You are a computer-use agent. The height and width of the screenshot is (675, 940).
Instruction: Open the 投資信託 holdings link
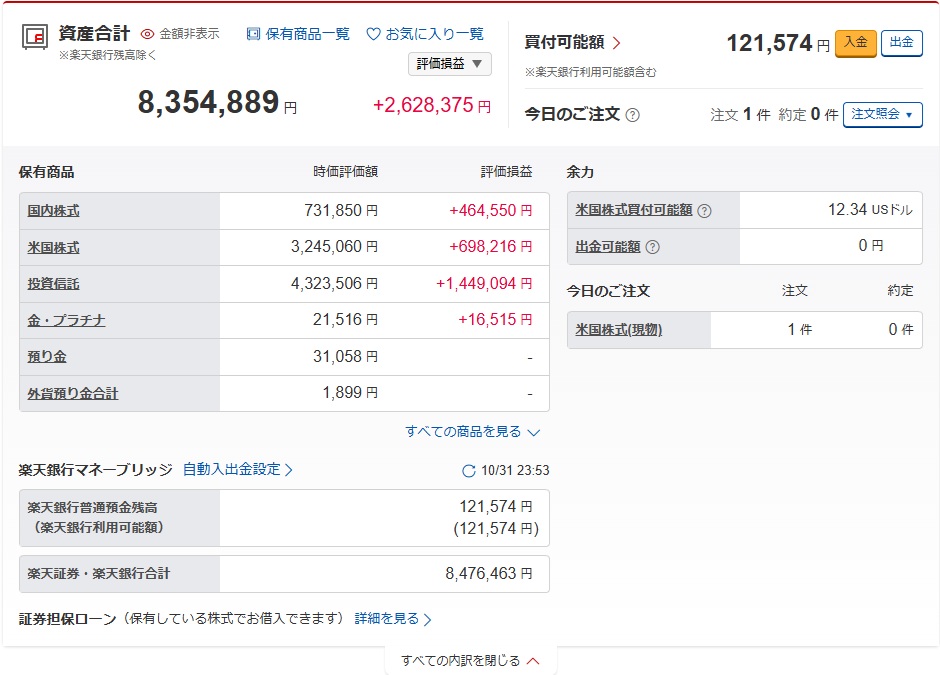pos(54,284)
